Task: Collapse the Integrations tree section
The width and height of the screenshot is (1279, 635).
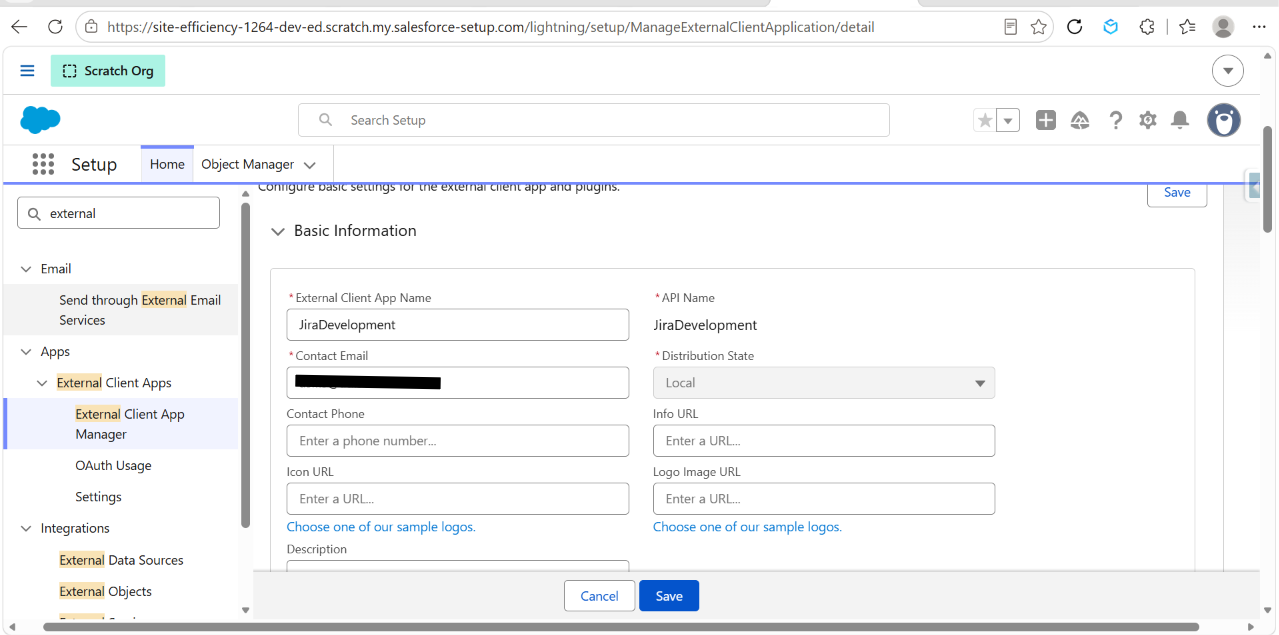Action: click(26, 528)
